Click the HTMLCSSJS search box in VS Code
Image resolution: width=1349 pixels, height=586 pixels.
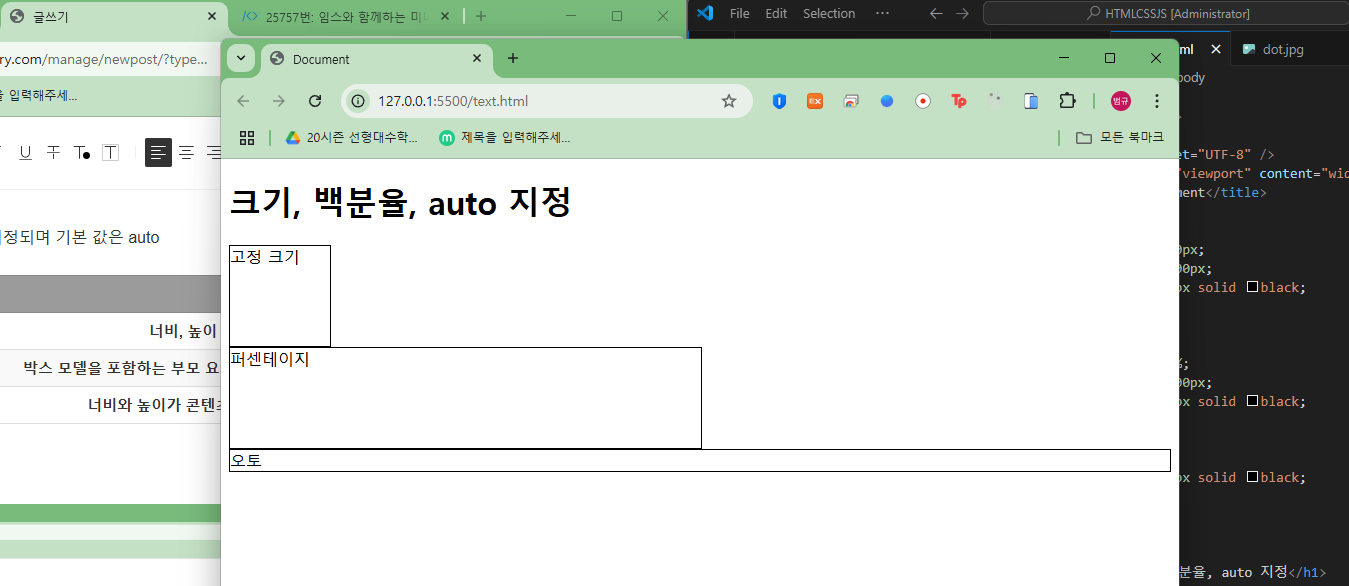[1166, 13]
